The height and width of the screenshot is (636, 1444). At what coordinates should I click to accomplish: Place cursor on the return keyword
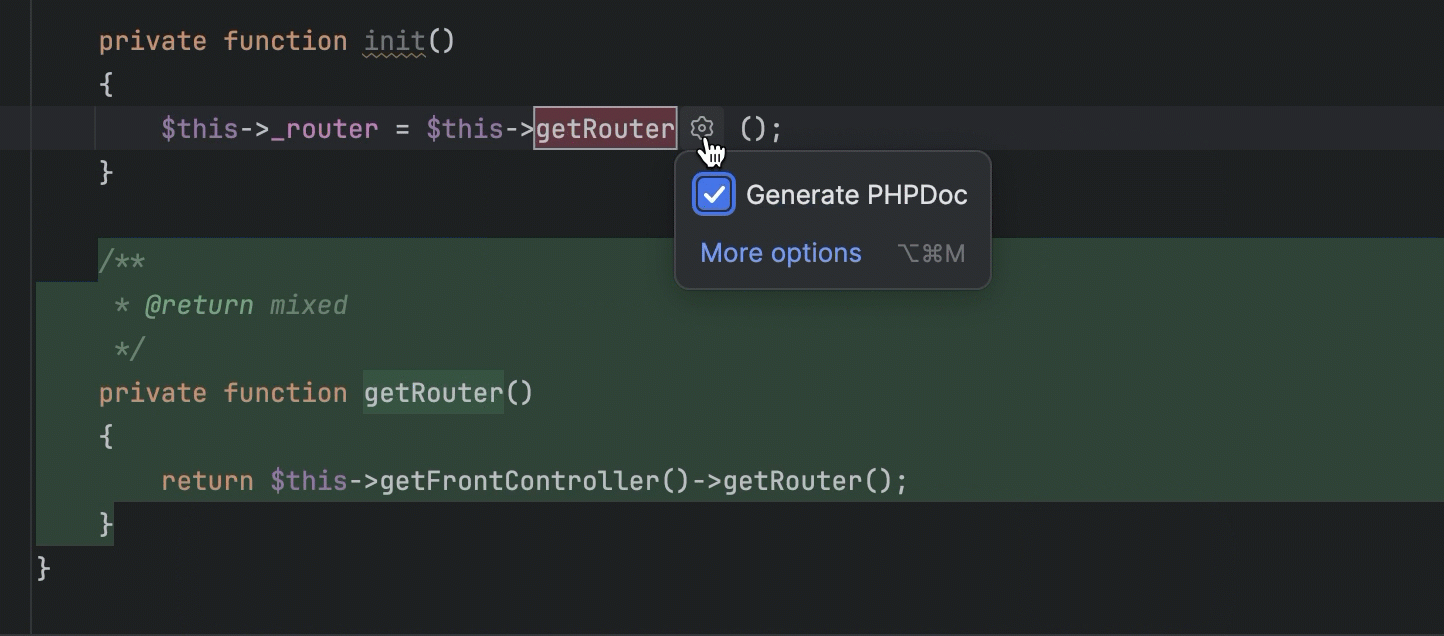(x=206, y=480)
